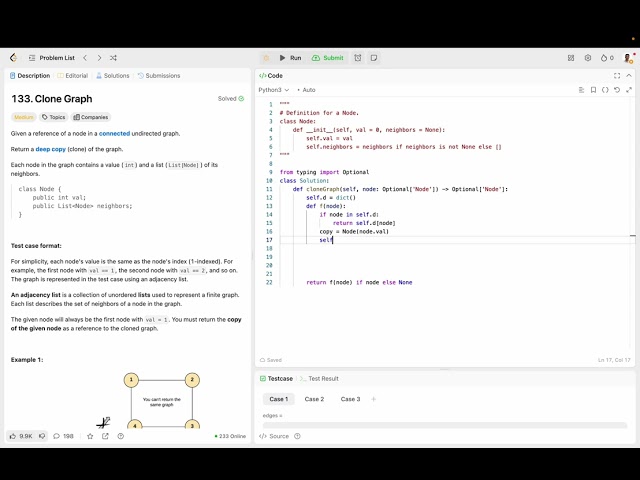
Task: Expand the Companies tag
Action: [91, 117]
